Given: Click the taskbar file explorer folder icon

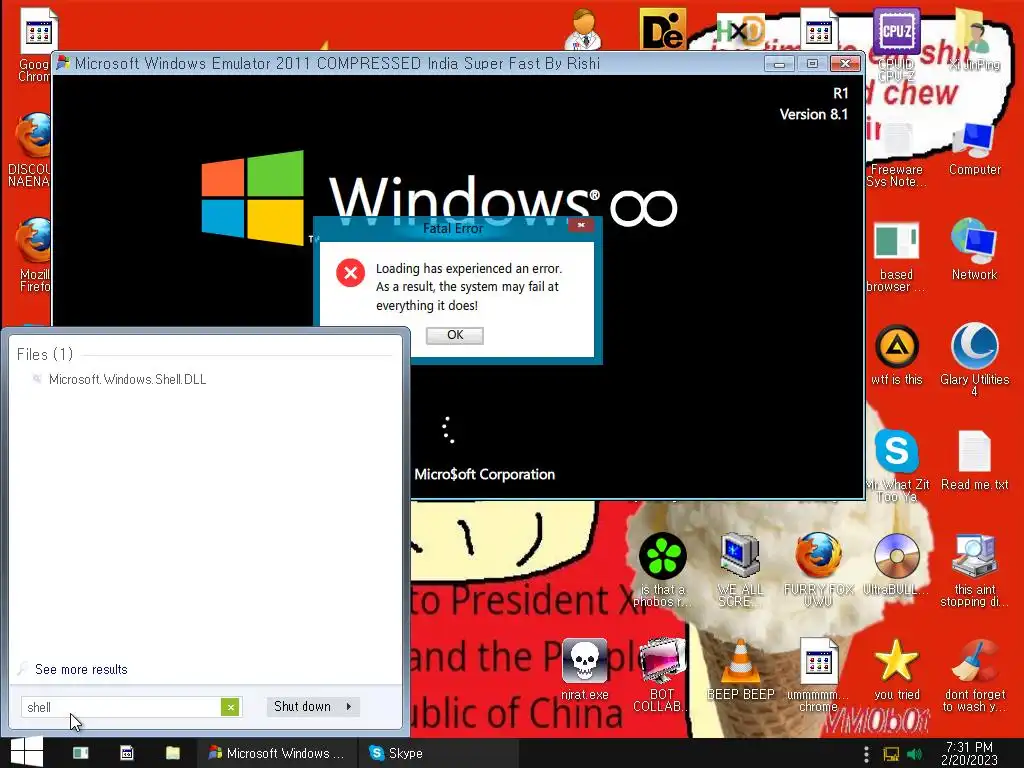Looking at the screenshot, I should 173,753.
